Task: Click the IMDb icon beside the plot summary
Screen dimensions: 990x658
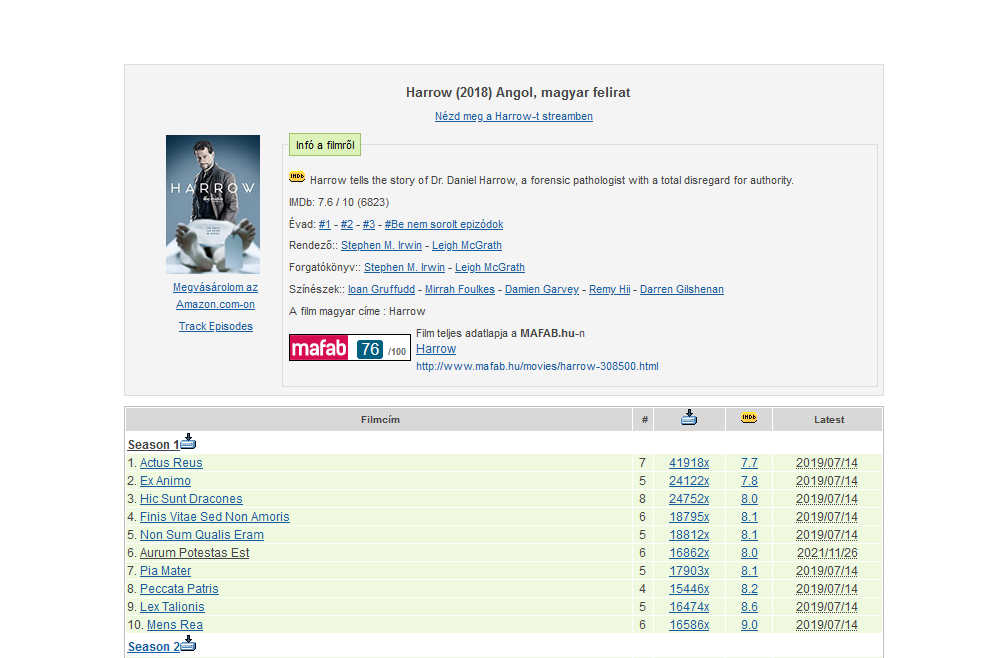Action: click(x=297, y=177)
